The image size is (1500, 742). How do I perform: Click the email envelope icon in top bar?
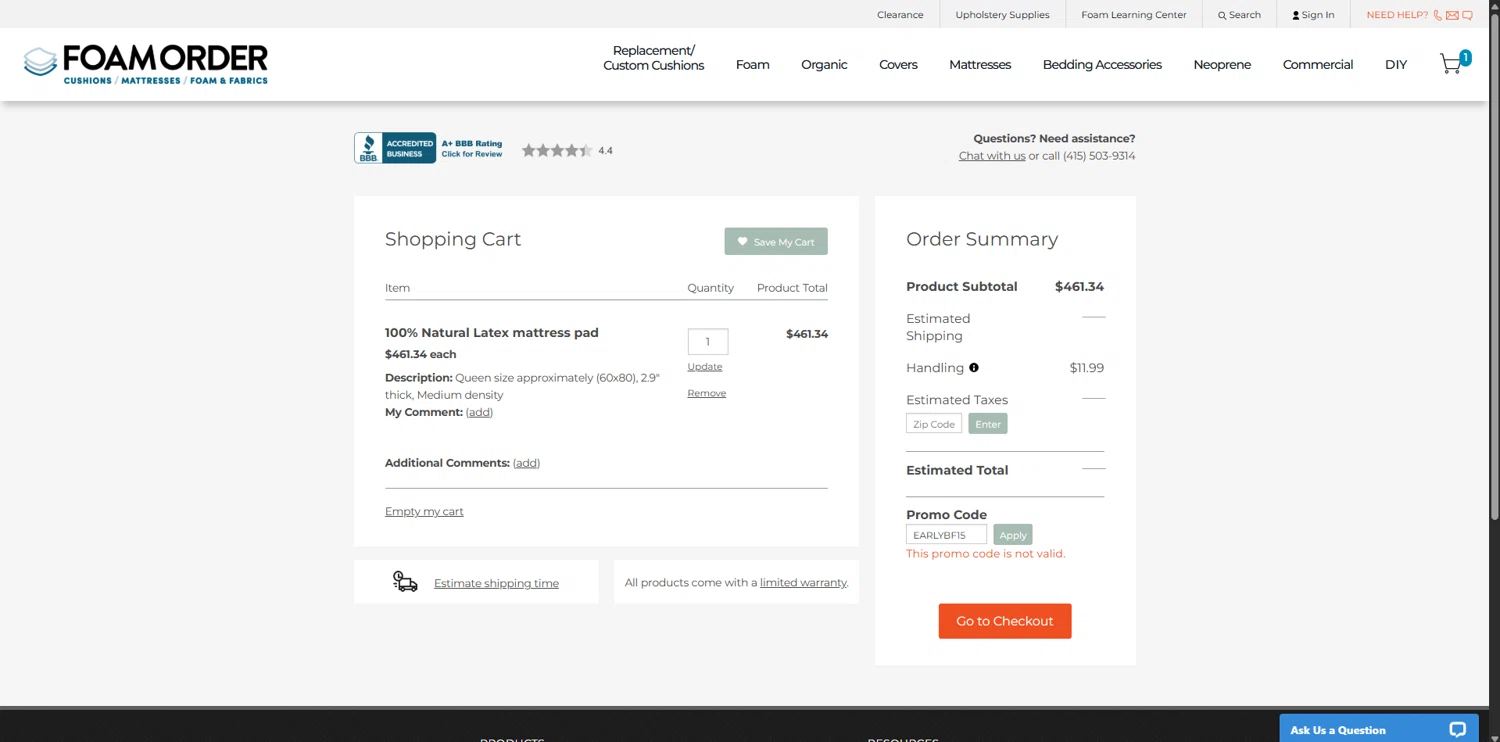coord(1452,15)
